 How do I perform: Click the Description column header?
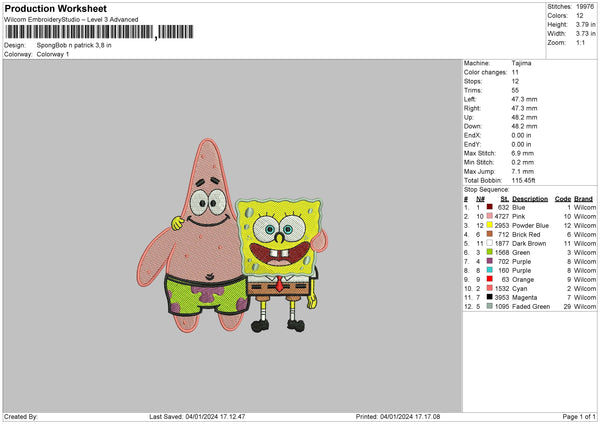click(530, 199)
